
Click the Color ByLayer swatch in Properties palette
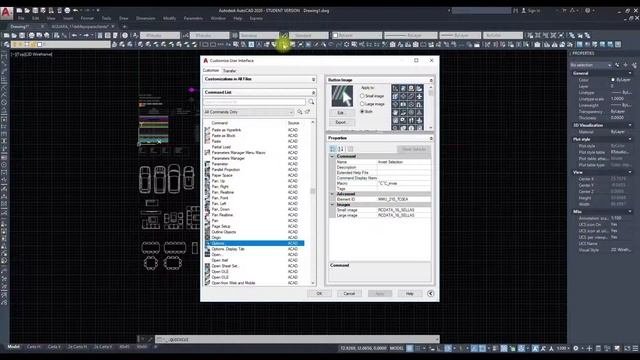[613, 80]
